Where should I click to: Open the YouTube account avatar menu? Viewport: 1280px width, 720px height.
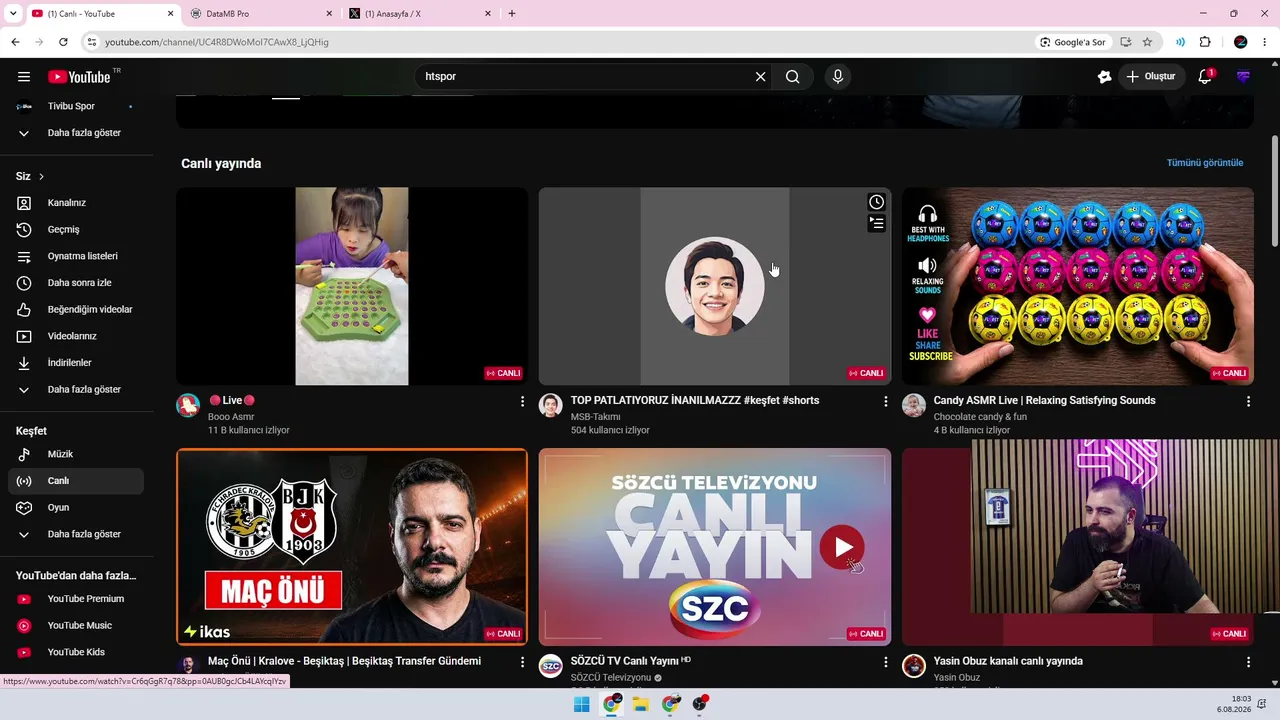click(1243, 77)
